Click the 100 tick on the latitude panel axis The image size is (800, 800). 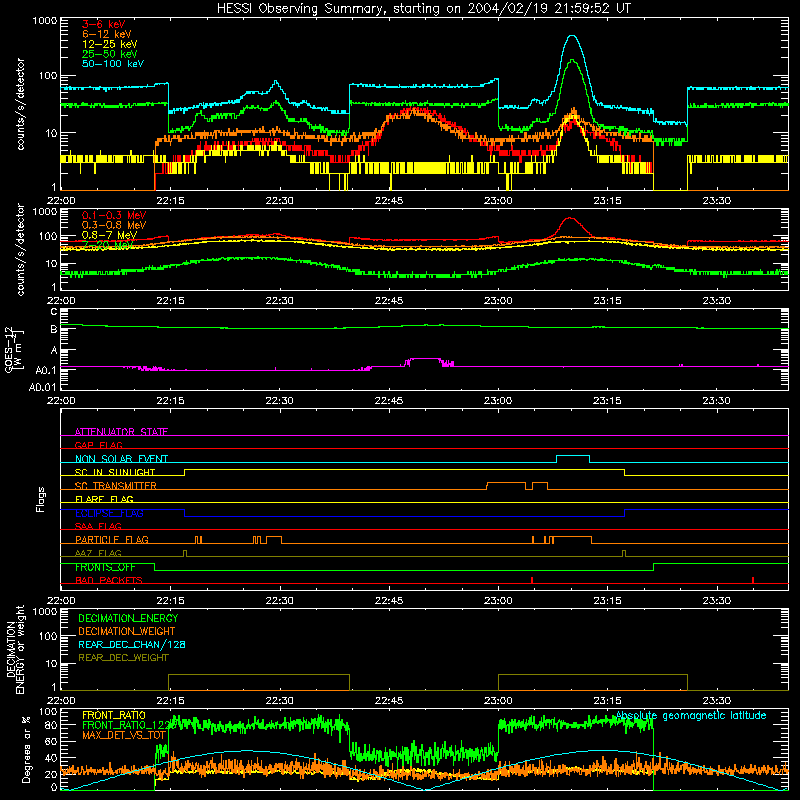pos(48,711)
